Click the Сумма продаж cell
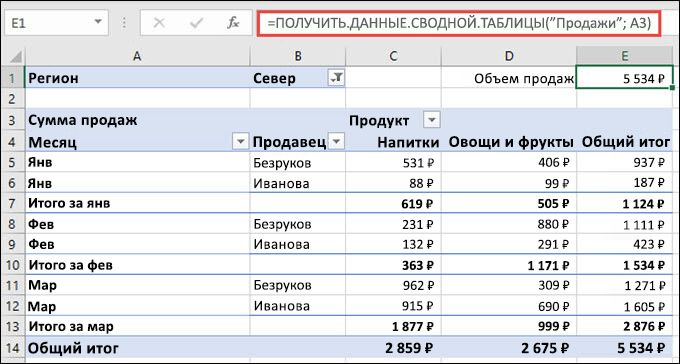Image resolution: width=680 pixels, height=364 pixels. 137,120
